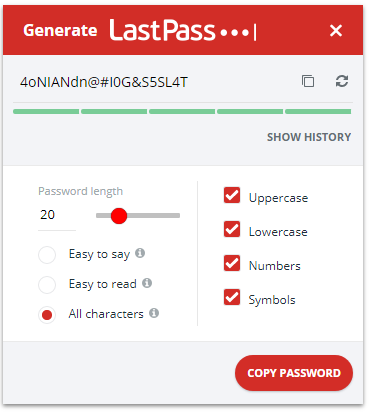Expand SHOW HISTORY
The width and height of the screenshot is (370, 413).
(x=309, y=137)
